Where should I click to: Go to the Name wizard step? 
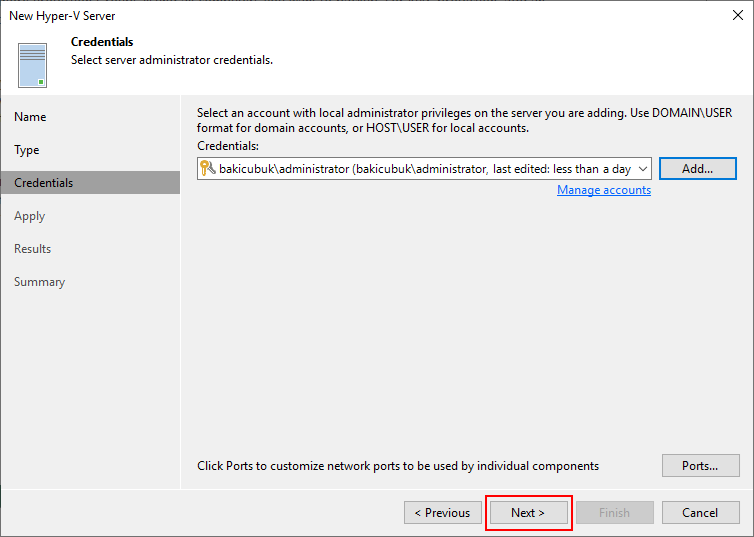[x=30, y=117]
